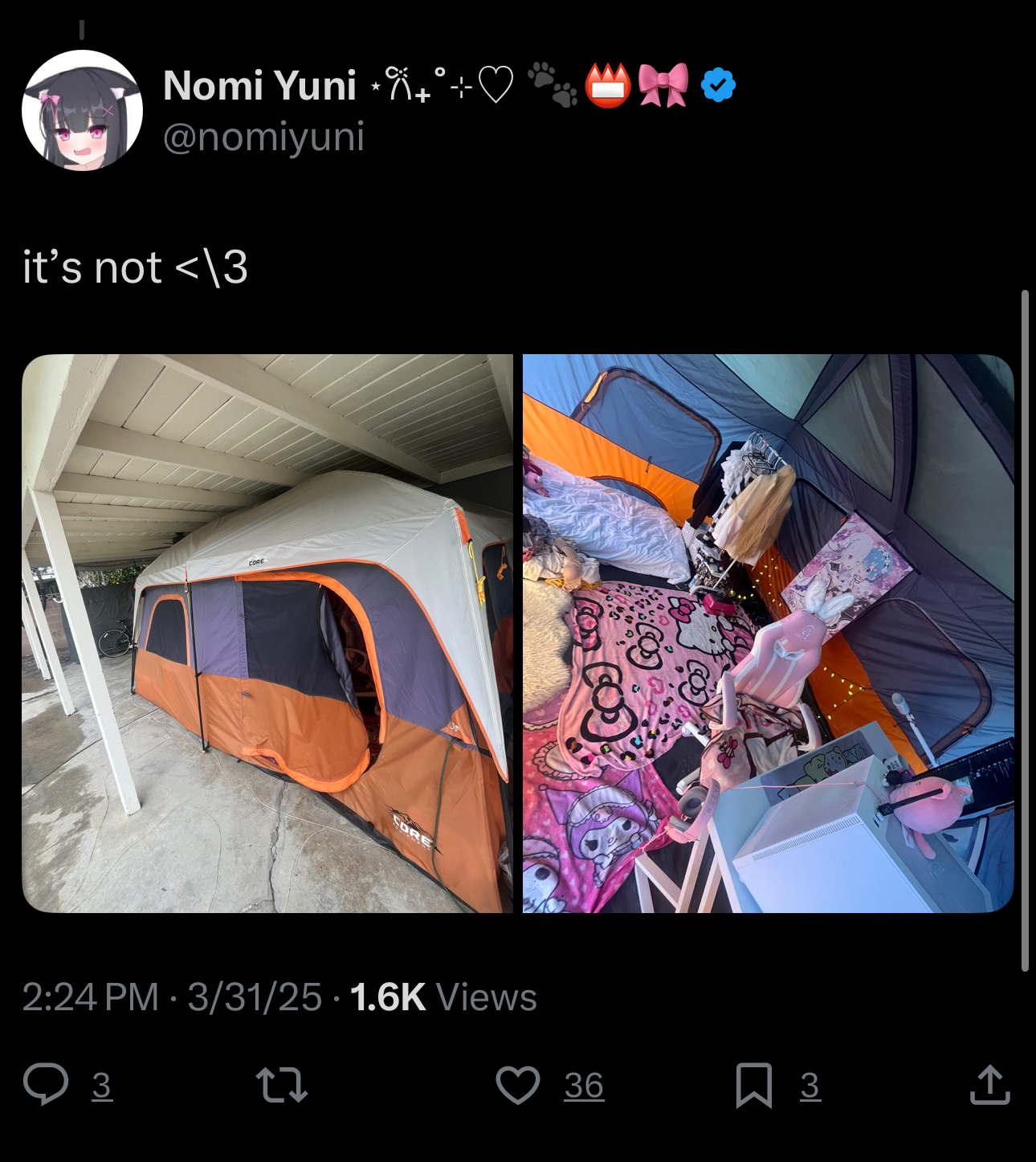Tap the repost arrows icon
The width and height of the screenshot is (1036, 1162).
click(282, 1085)
